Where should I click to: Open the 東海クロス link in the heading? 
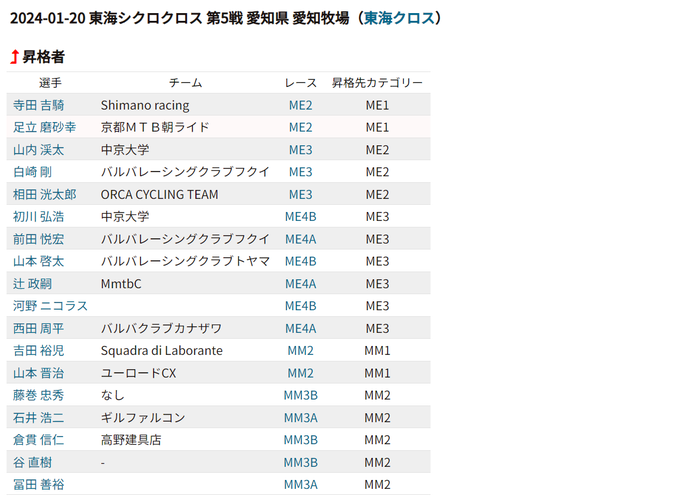[x=399, y=18]
